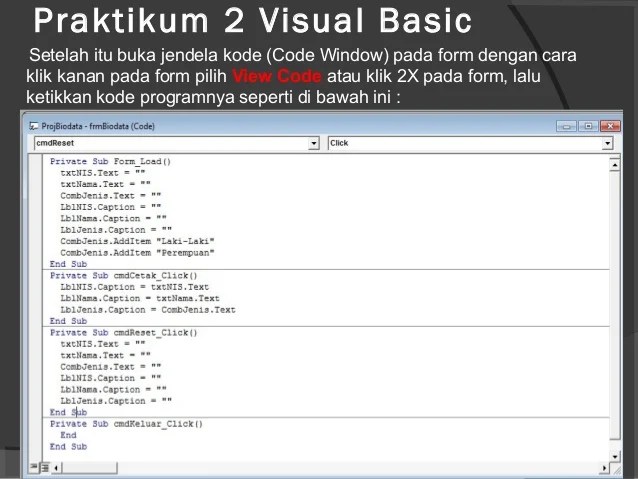Click the line 'LblNIS.Caption = txtNIS.Text'
The width and height of the screenshot is (638, 479).
134,287
